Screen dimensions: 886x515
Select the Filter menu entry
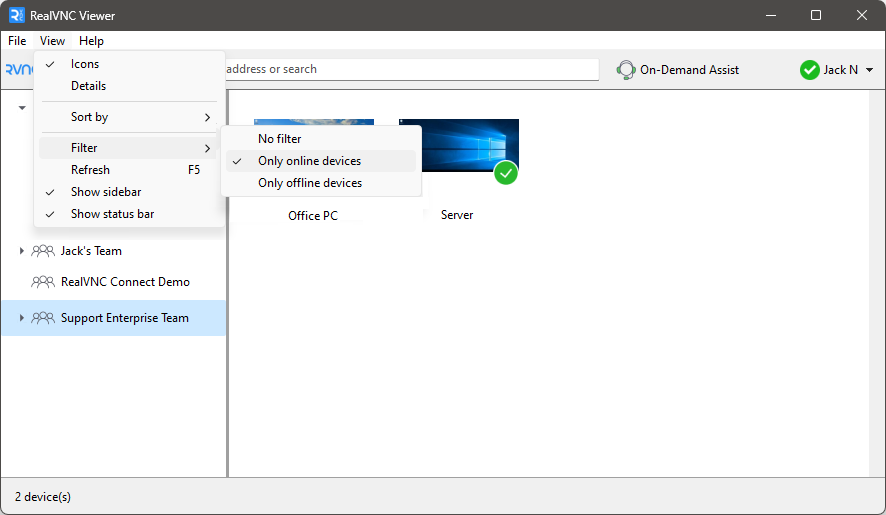pyautogui.click(x=129, y=148)
